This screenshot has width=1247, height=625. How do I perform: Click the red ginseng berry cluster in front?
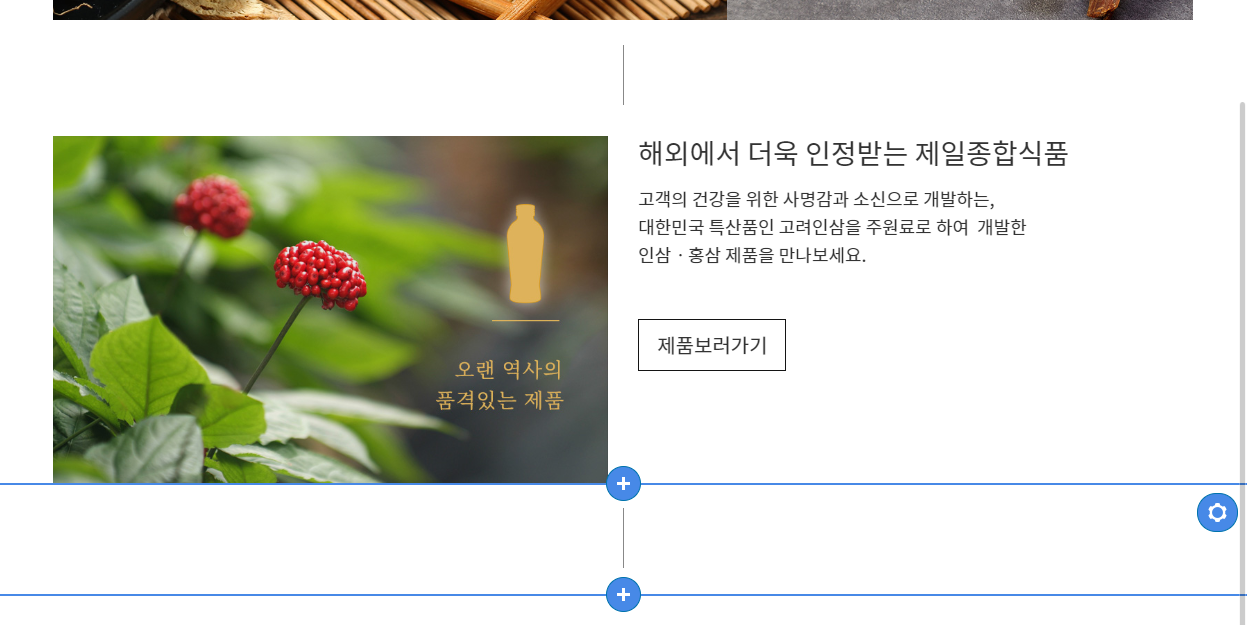[x=320, y=273]
